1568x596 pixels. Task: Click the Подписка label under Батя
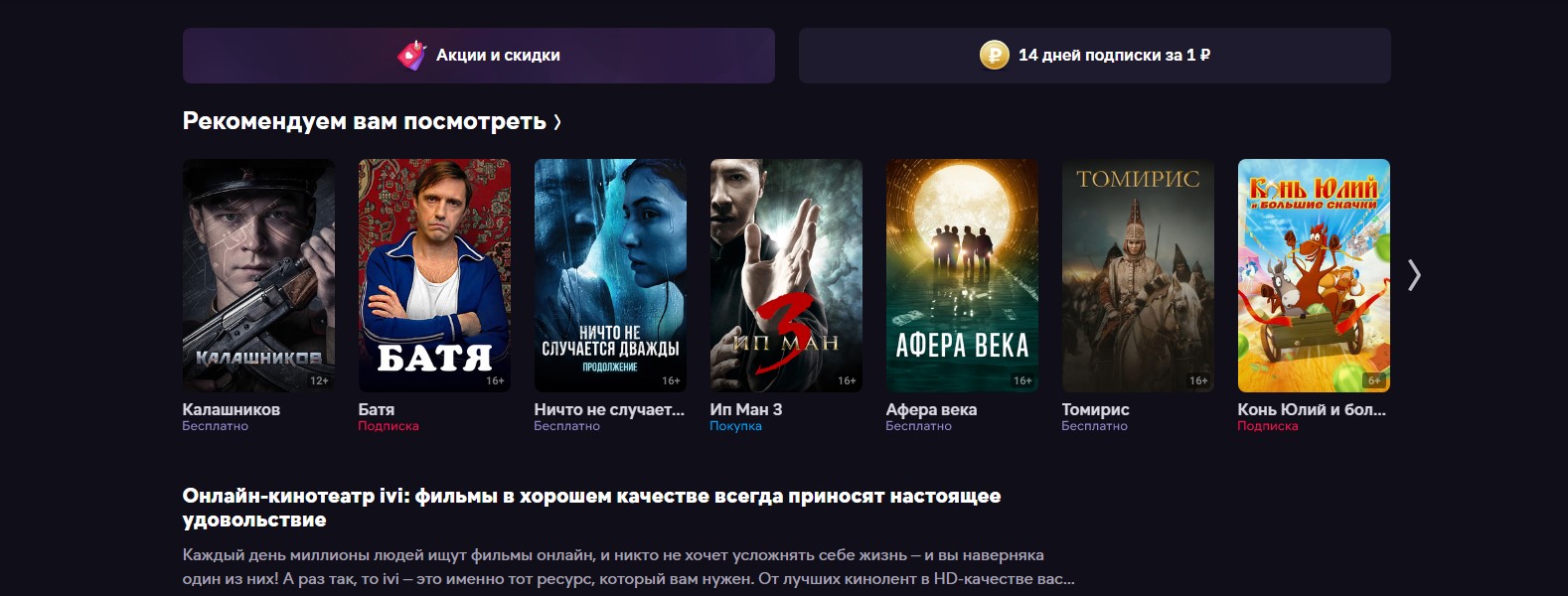coord(389,426)
